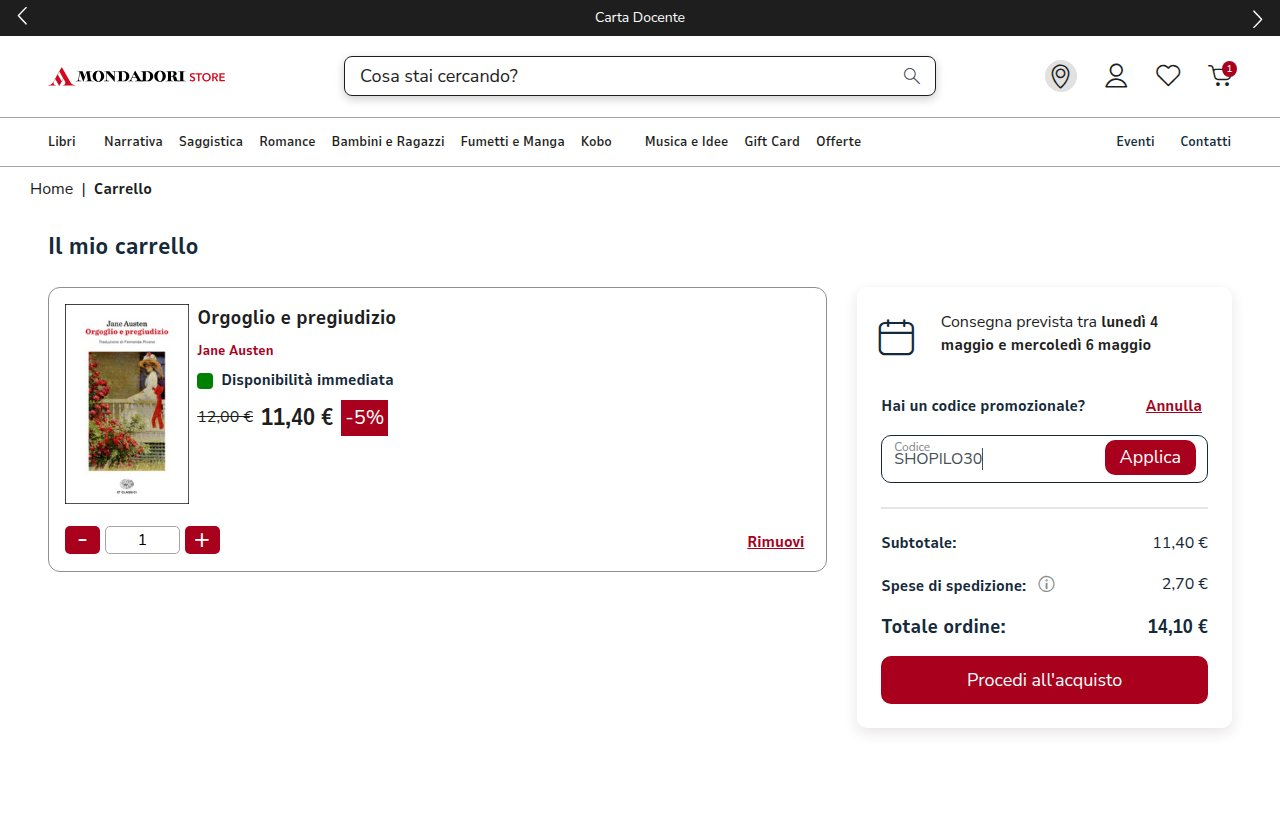
Task: Click the quantity input field
Action: [142, 540]
